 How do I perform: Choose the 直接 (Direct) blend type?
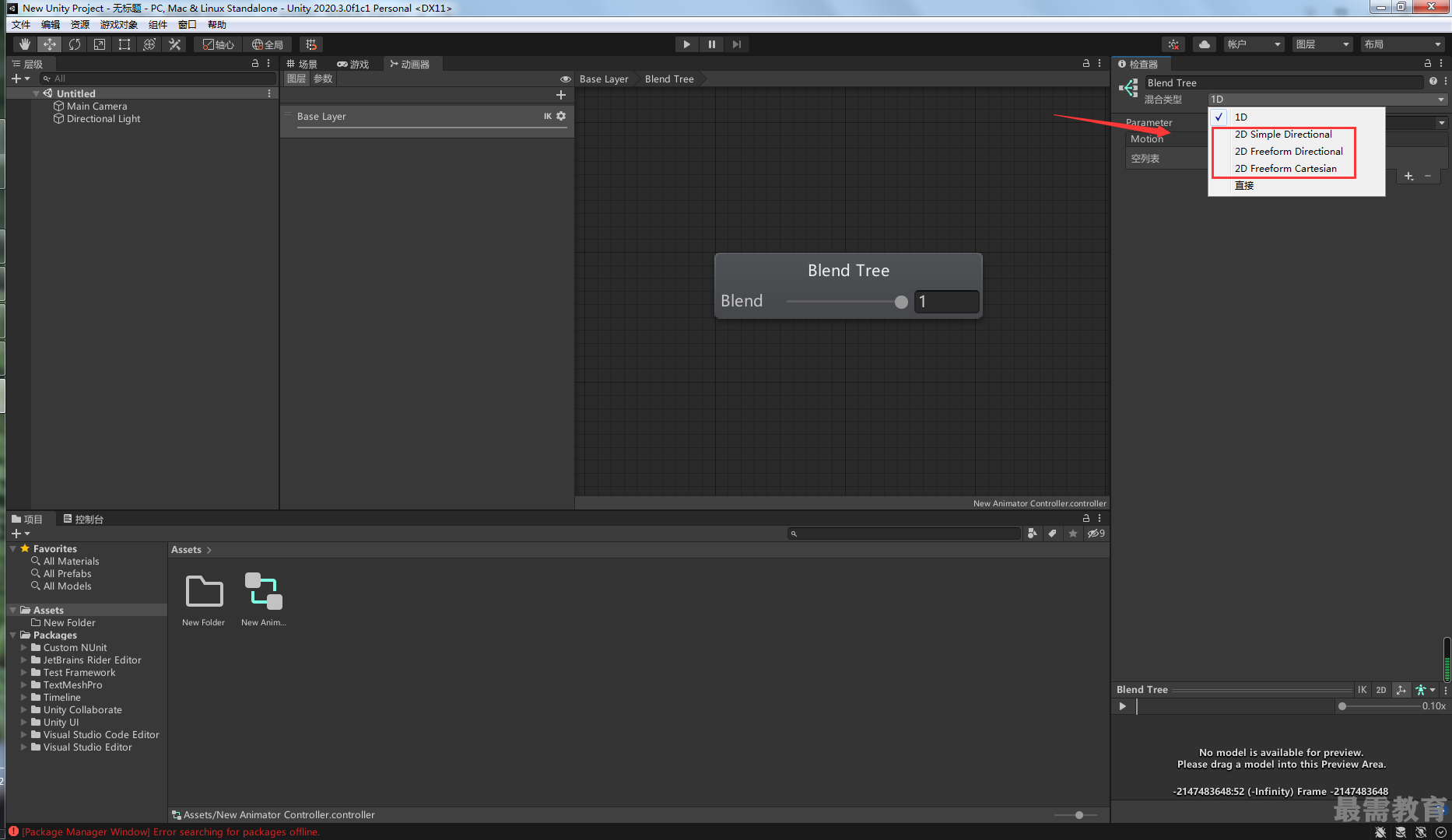coord(1296,186)
